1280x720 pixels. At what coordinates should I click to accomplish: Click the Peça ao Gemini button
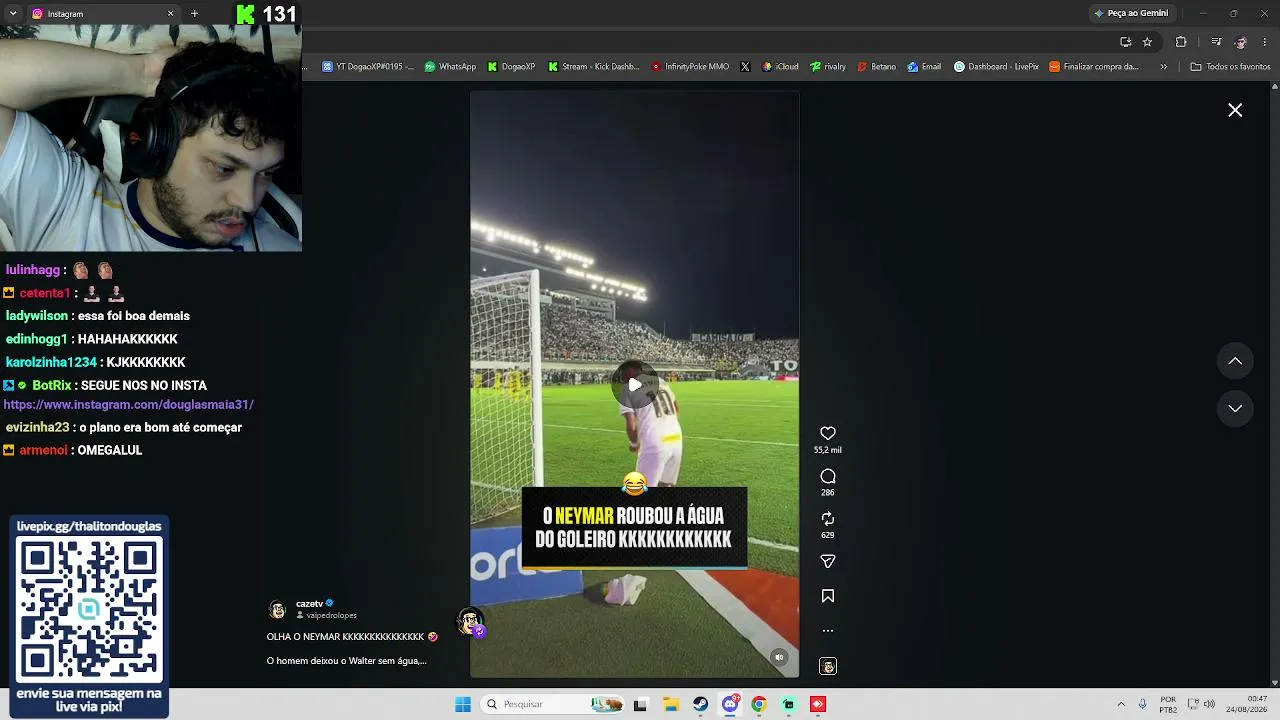(1131, 13)
